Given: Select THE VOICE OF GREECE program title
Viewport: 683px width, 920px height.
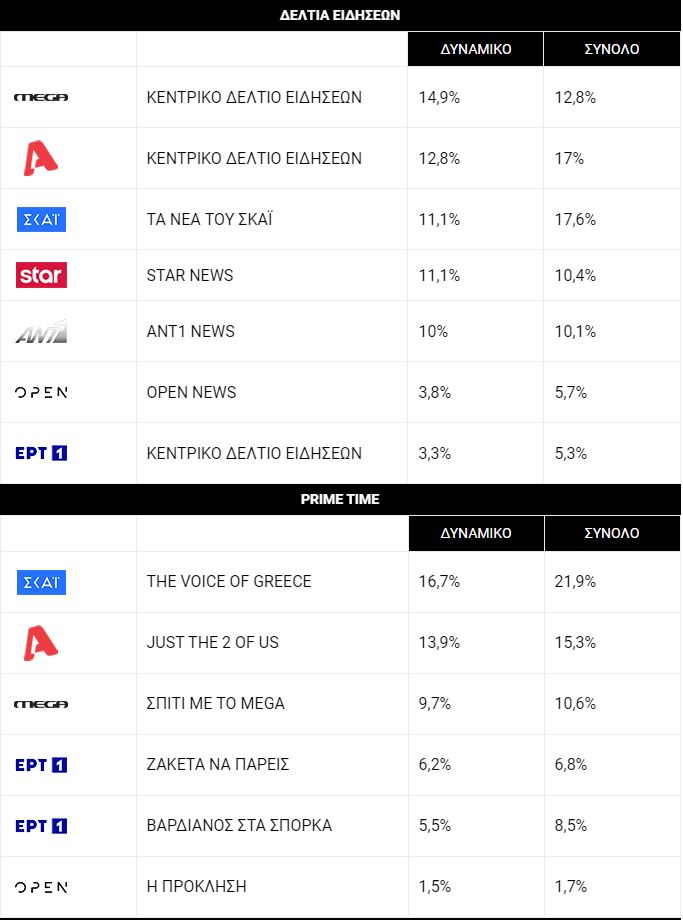Looking at the screenshot, I should point(229,581).
